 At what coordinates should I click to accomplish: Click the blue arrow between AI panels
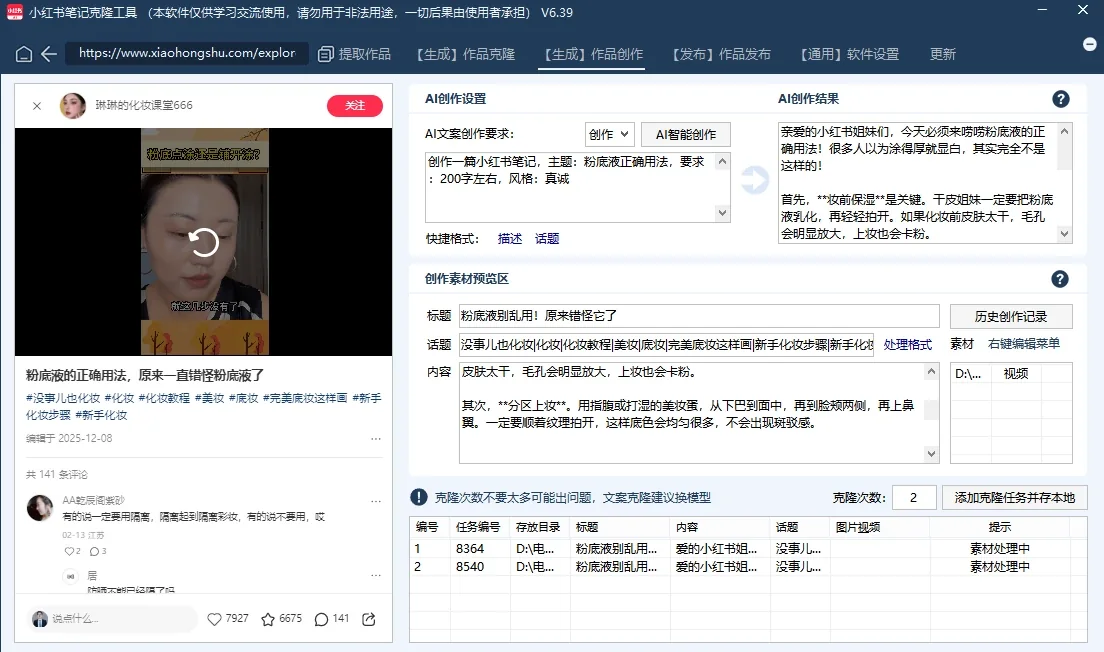(x=755, y=180)
